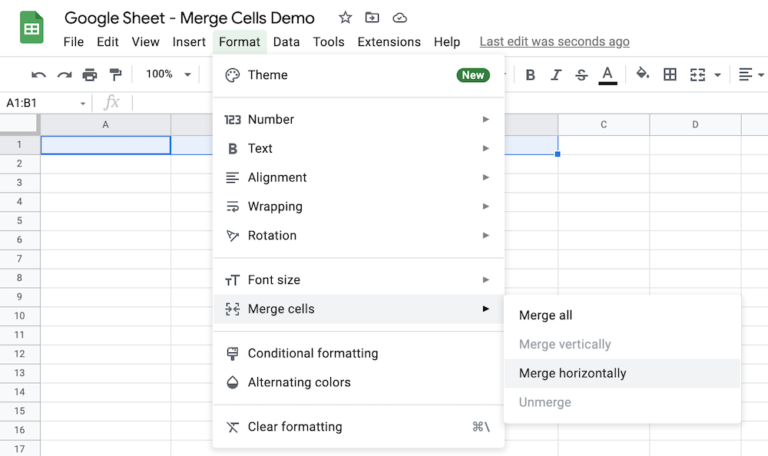
Task: Expand the Font size submenu
Action: [x=359, y=280]
